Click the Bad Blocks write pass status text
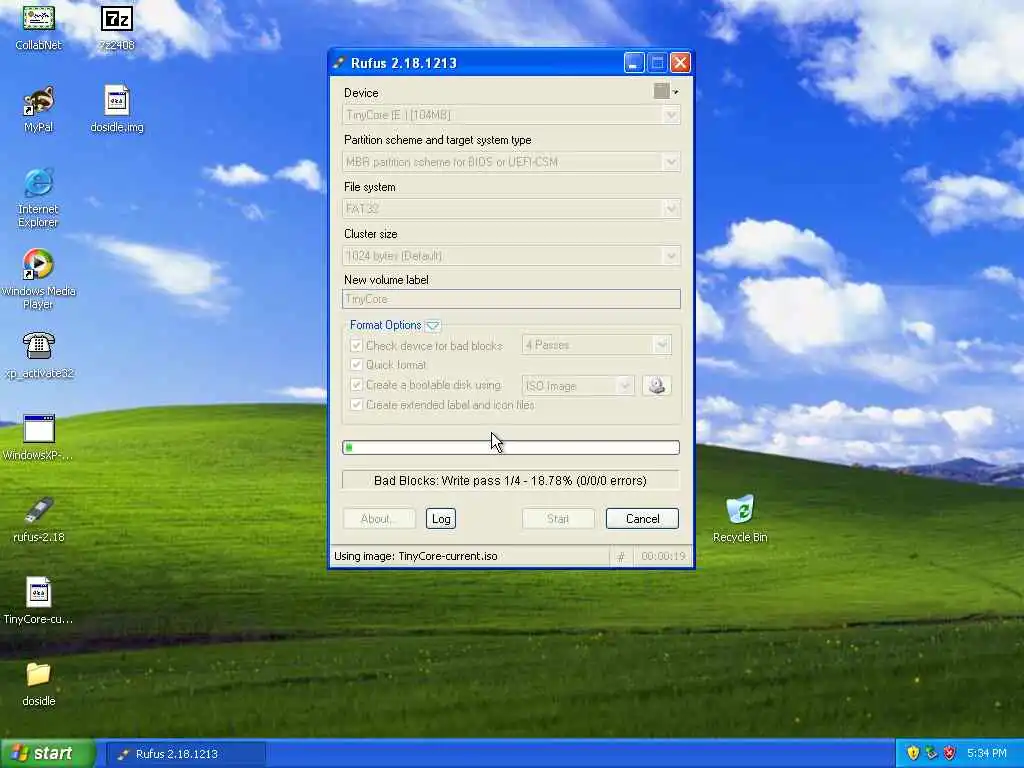This screenshot has width=1024, height=768. pos(510,481)
